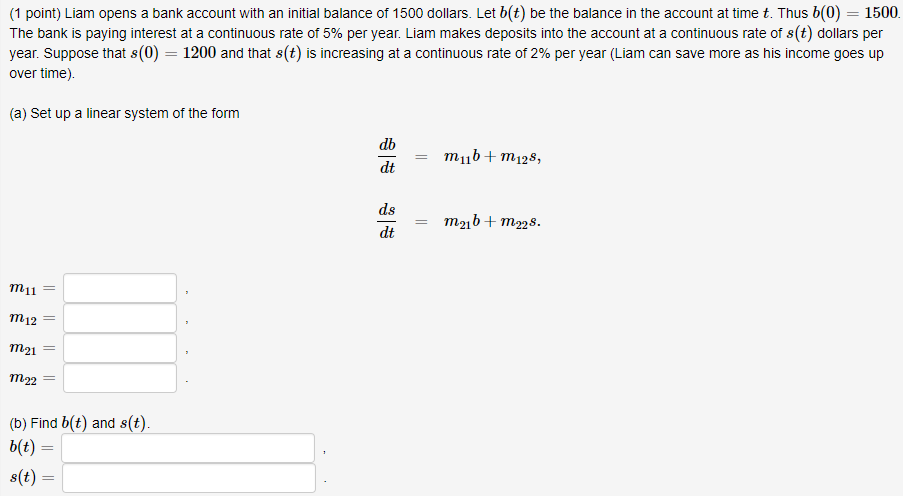903x496 pixels.
Task: Click the expression m21b + m22s
Action: [x=492, y=222]
